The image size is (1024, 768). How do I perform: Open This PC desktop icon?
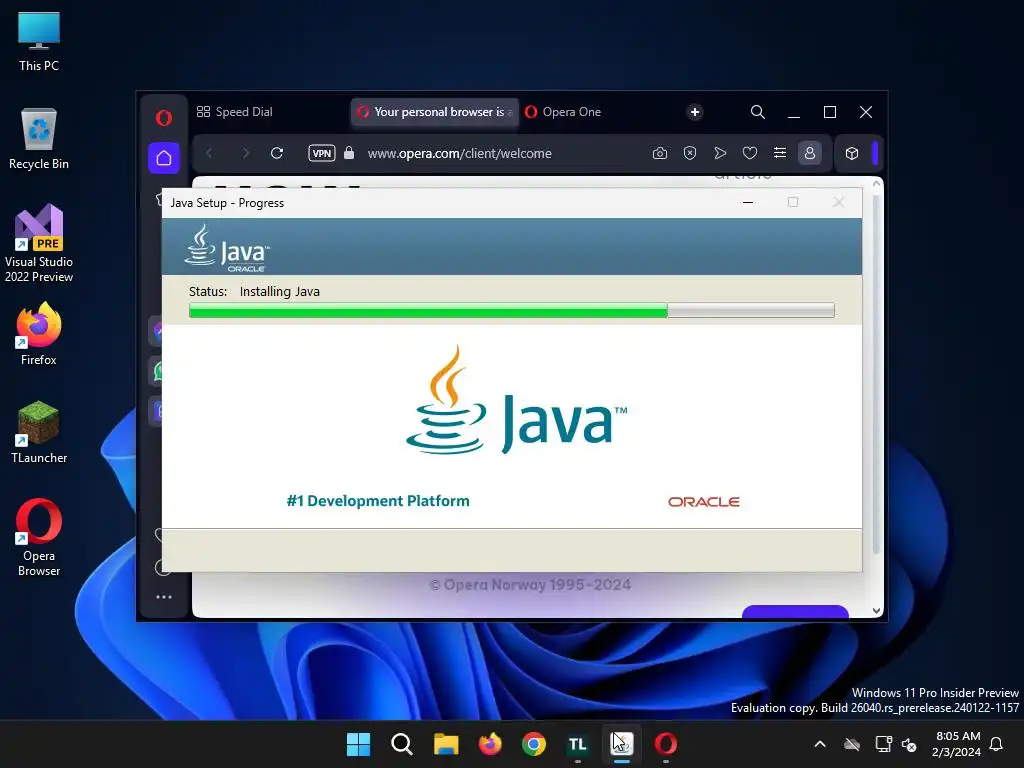point(39,41)
